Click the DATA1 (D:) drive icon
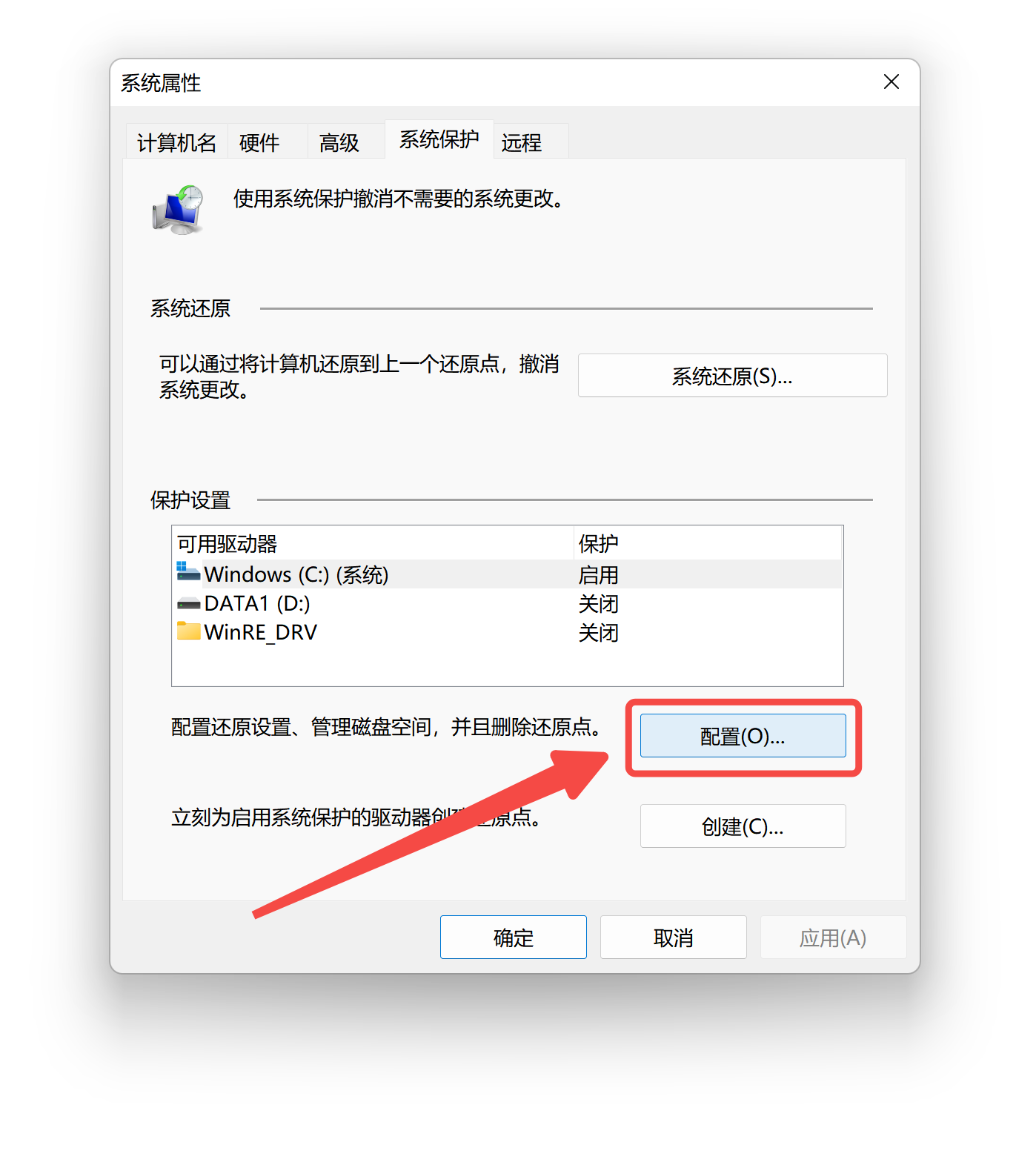1036x1165 pixels. [188, 603]
